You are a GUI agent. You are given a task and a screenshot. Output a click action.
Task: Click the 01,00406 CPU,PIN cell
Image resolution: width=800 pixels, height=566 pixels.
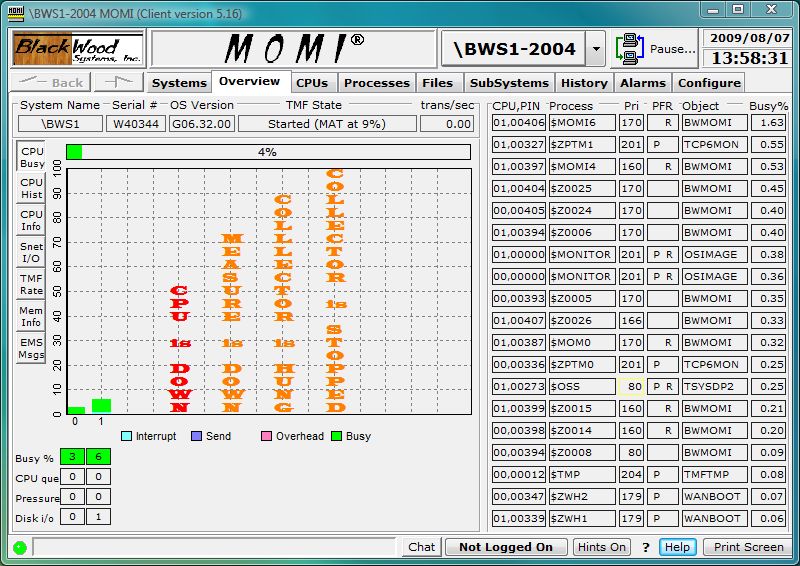tap(519, 122)
